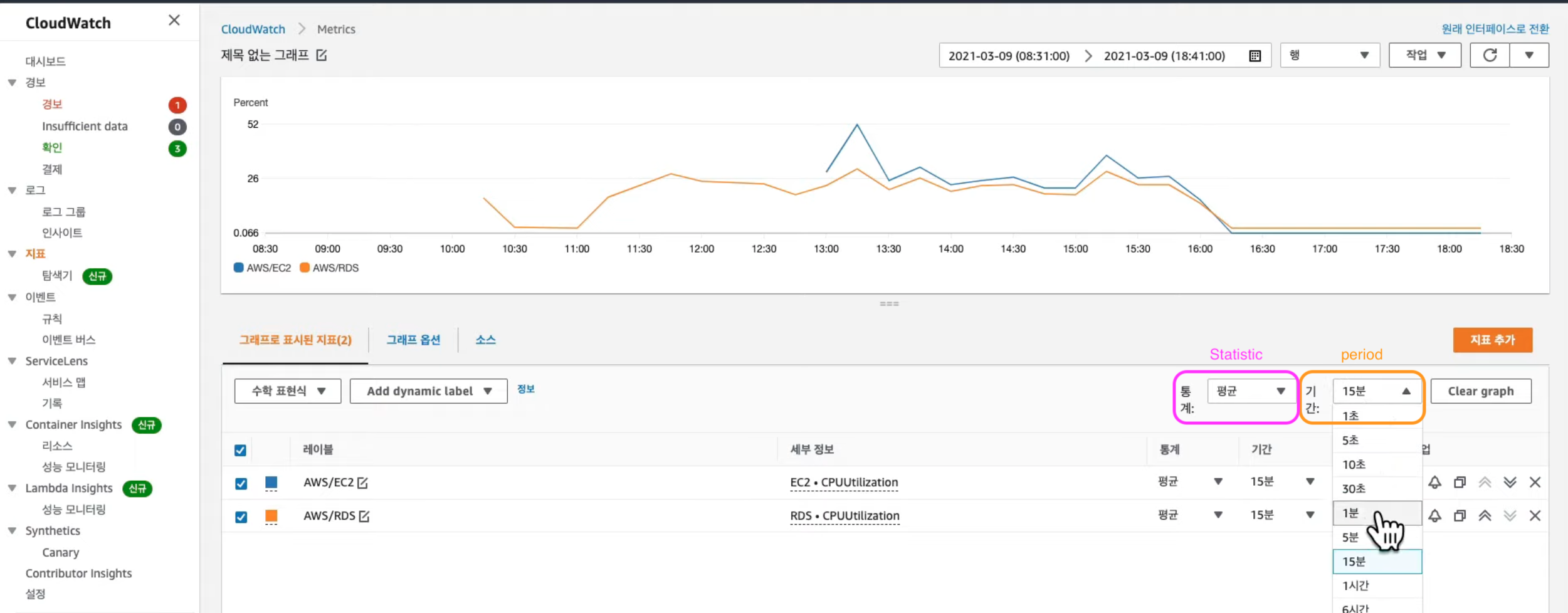Open 대시보드 in the sidebar
Viewport: 1568px width, 613px height.
click(x=45, y=61)
